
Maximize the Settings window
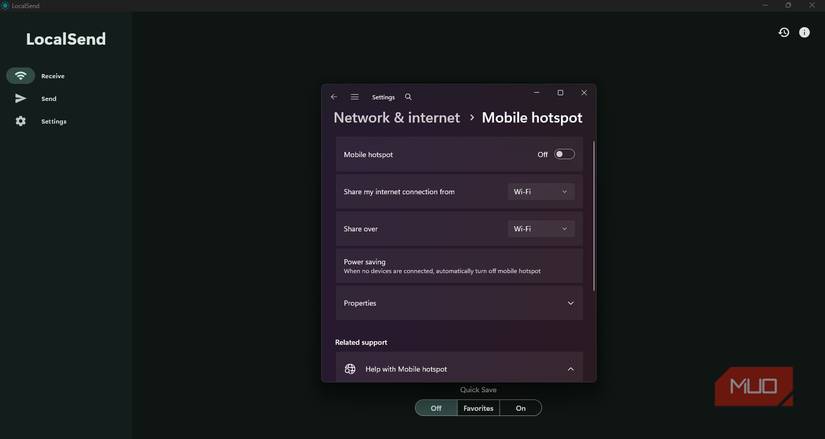click(x=560, y=93)
